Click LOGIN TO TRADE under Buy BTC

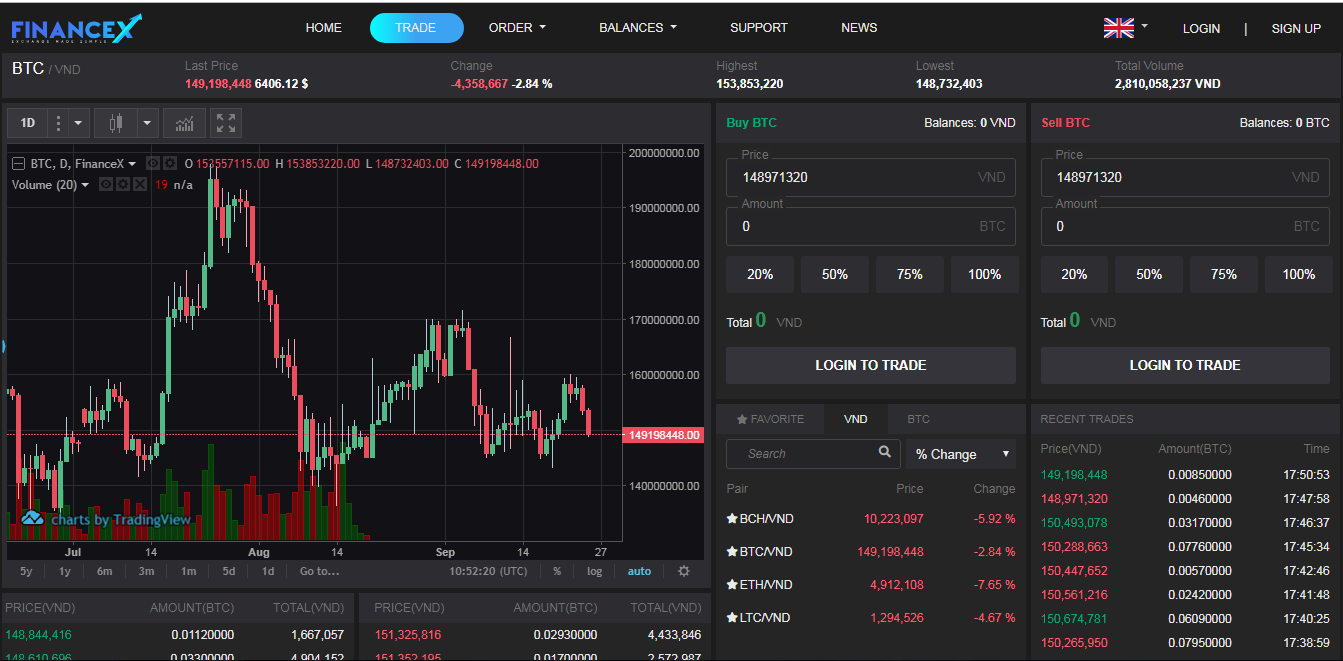[871, 365]
